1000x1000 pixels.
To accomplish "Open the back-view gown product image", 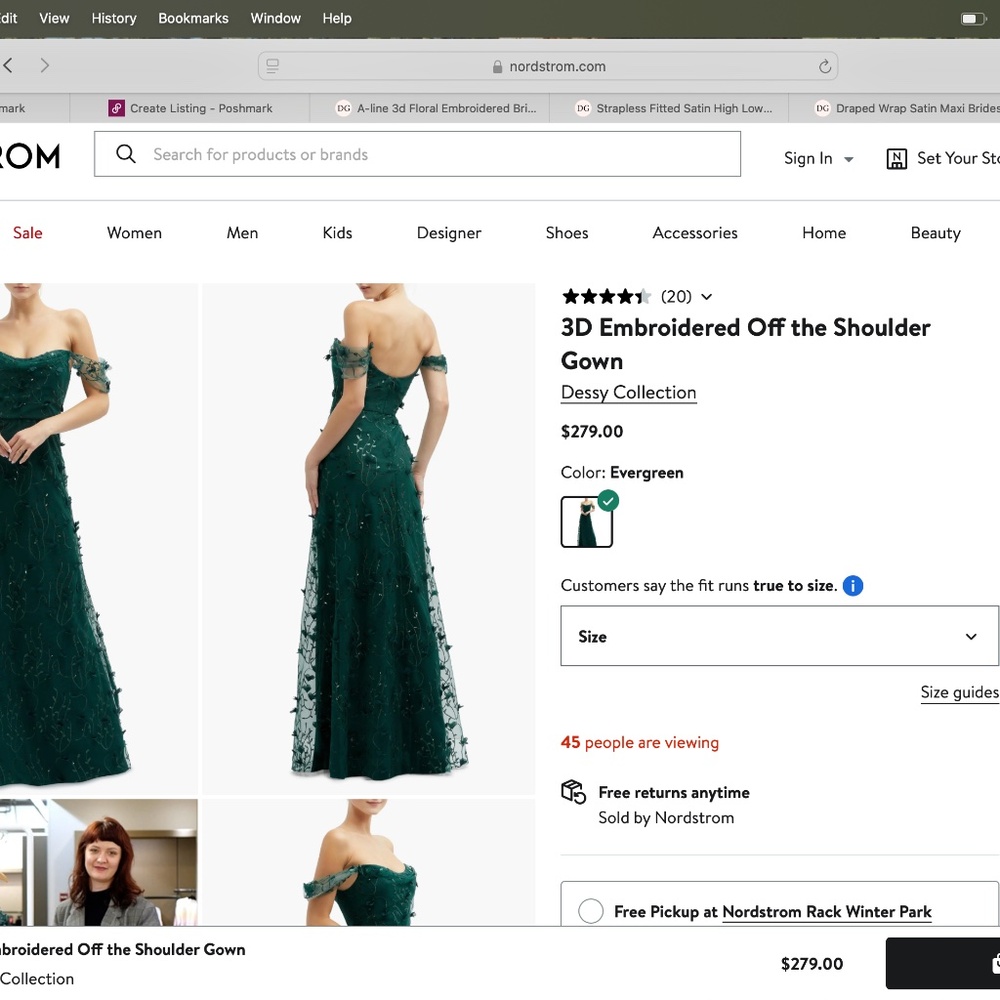I will coord(369,538).
